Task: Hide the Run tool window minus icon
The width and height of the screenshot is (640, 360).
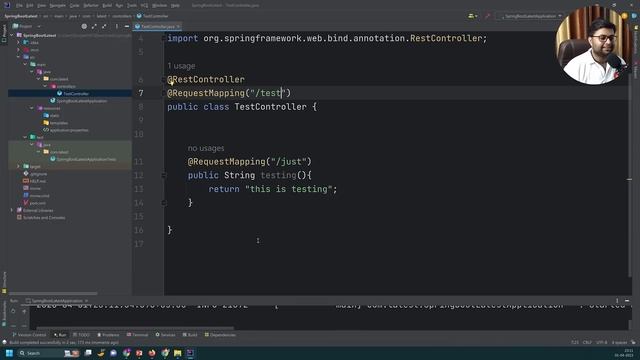Action: click(627, 301)
